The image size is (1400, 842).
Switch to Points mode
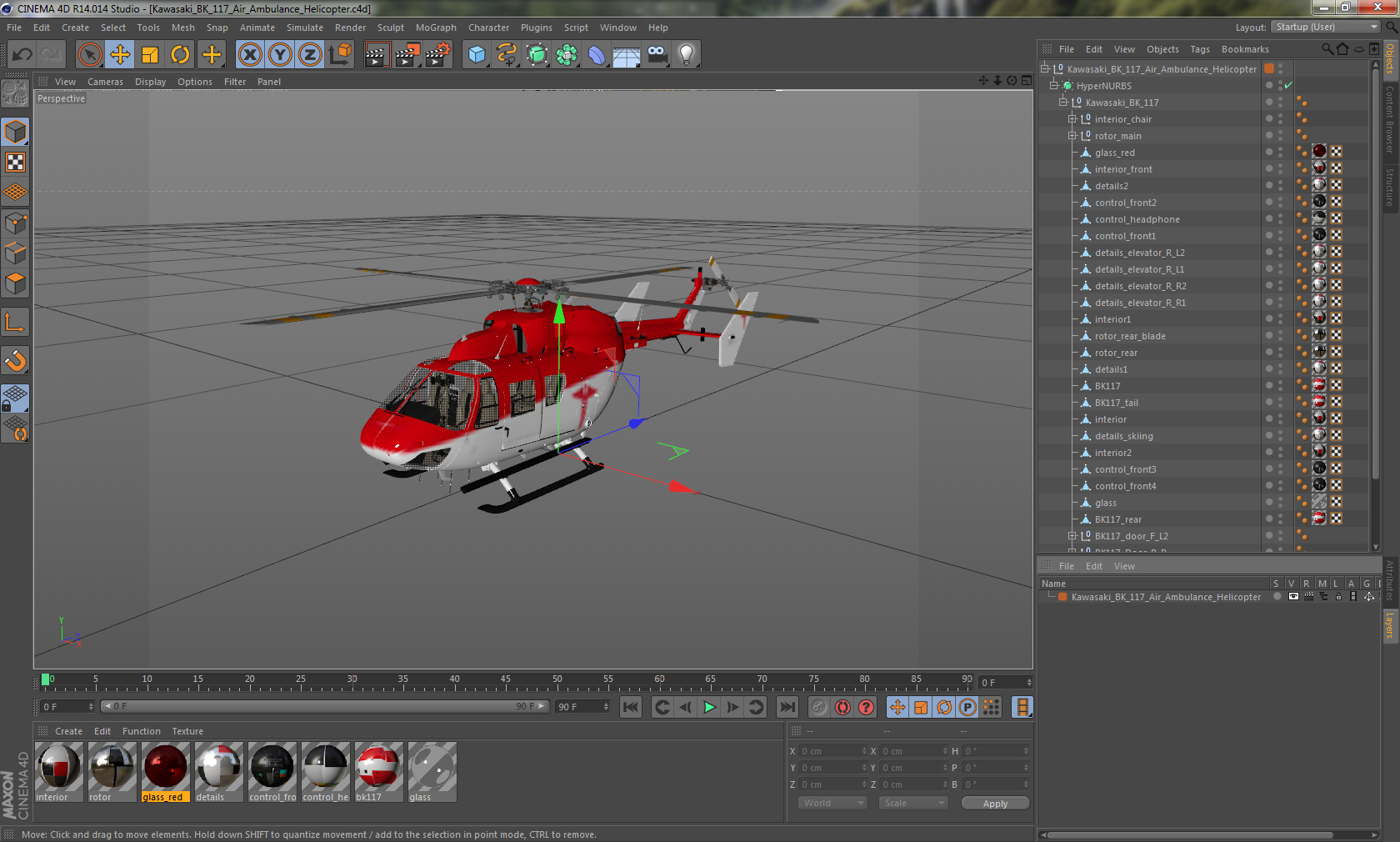pyautogui.click(x=16, y=223)
